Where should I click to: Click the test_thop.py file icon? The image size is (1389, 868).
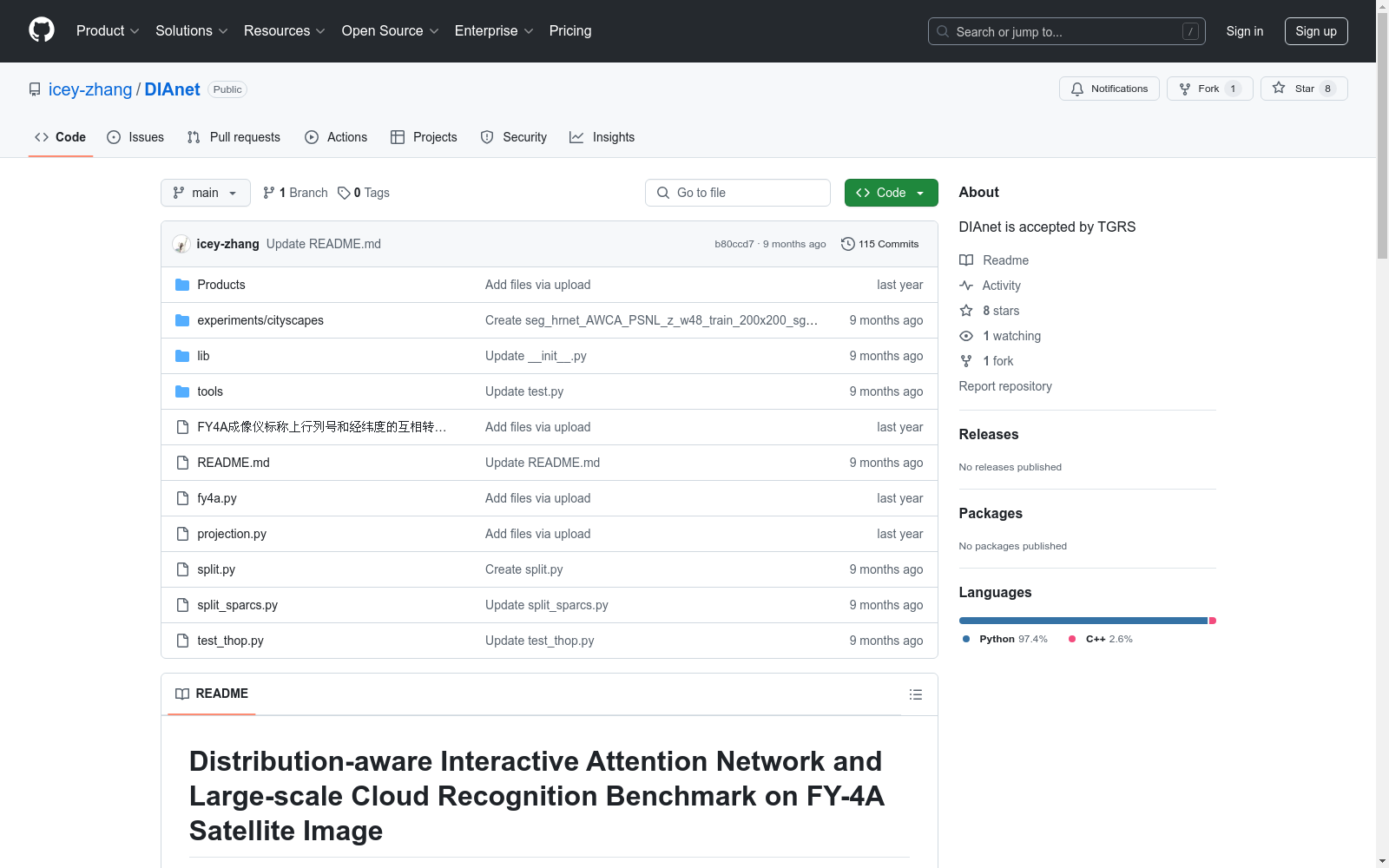(182, 641)
